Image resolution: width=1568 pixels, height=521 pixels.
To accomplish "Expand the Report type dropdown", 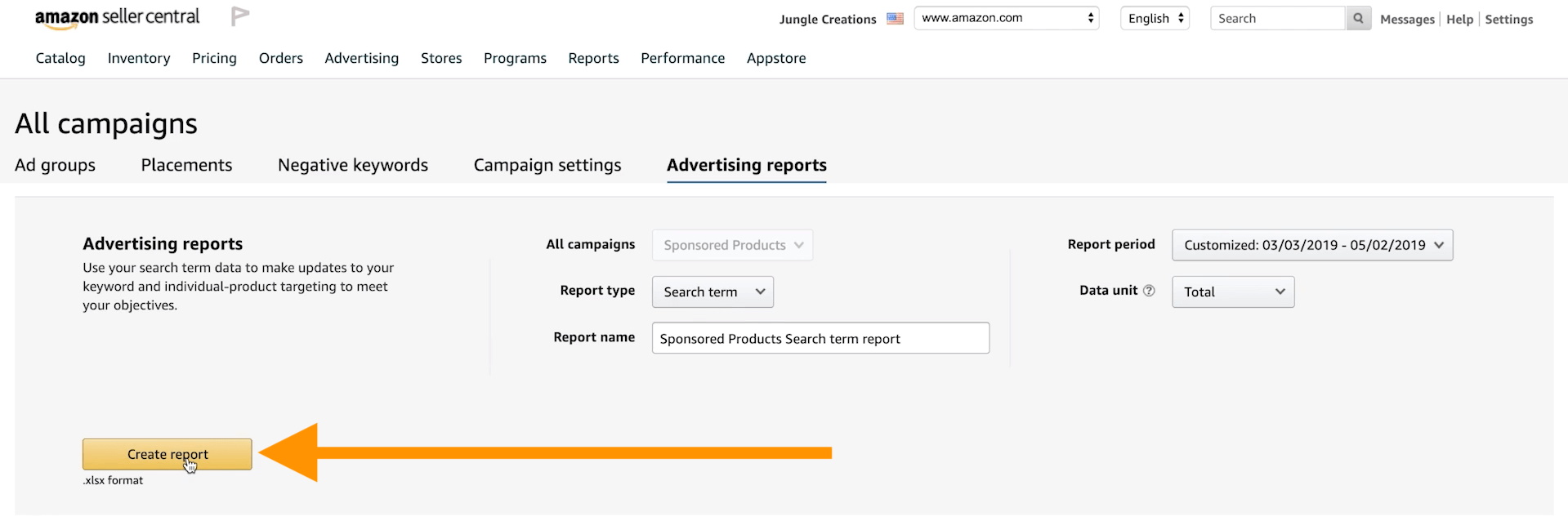I will 713,292.
